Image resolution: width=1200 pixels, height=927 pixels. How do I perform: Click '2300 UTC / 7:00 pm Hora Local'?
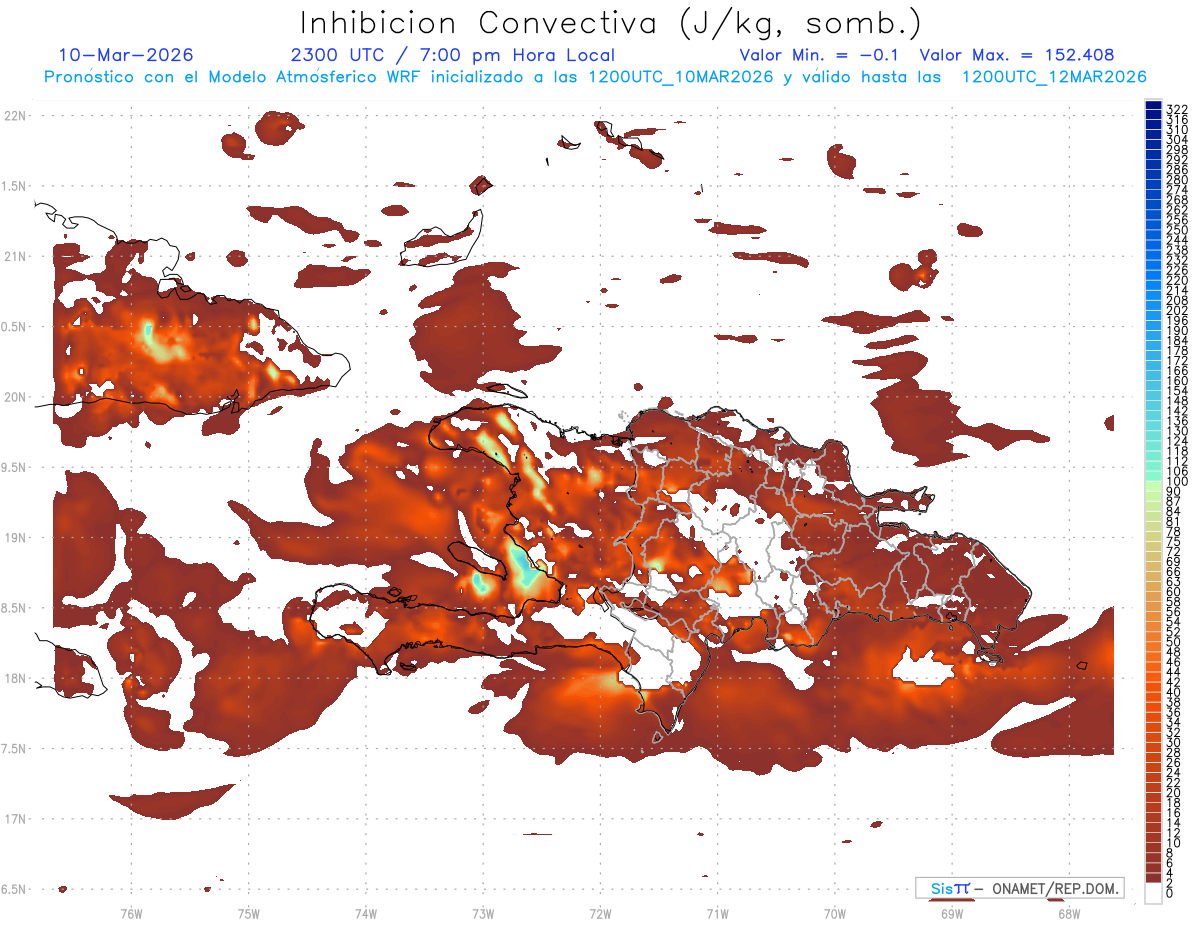(452, 55)
